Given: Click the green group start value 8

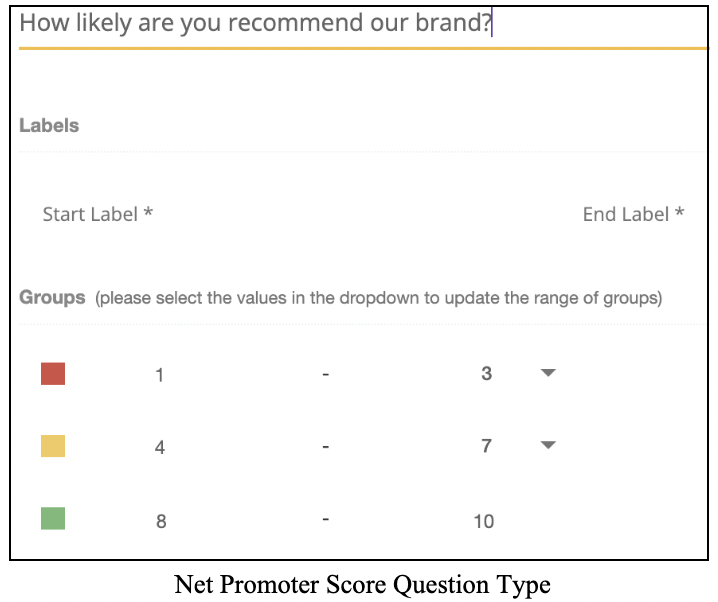Looking at the screenshot, I should [160, 521].
